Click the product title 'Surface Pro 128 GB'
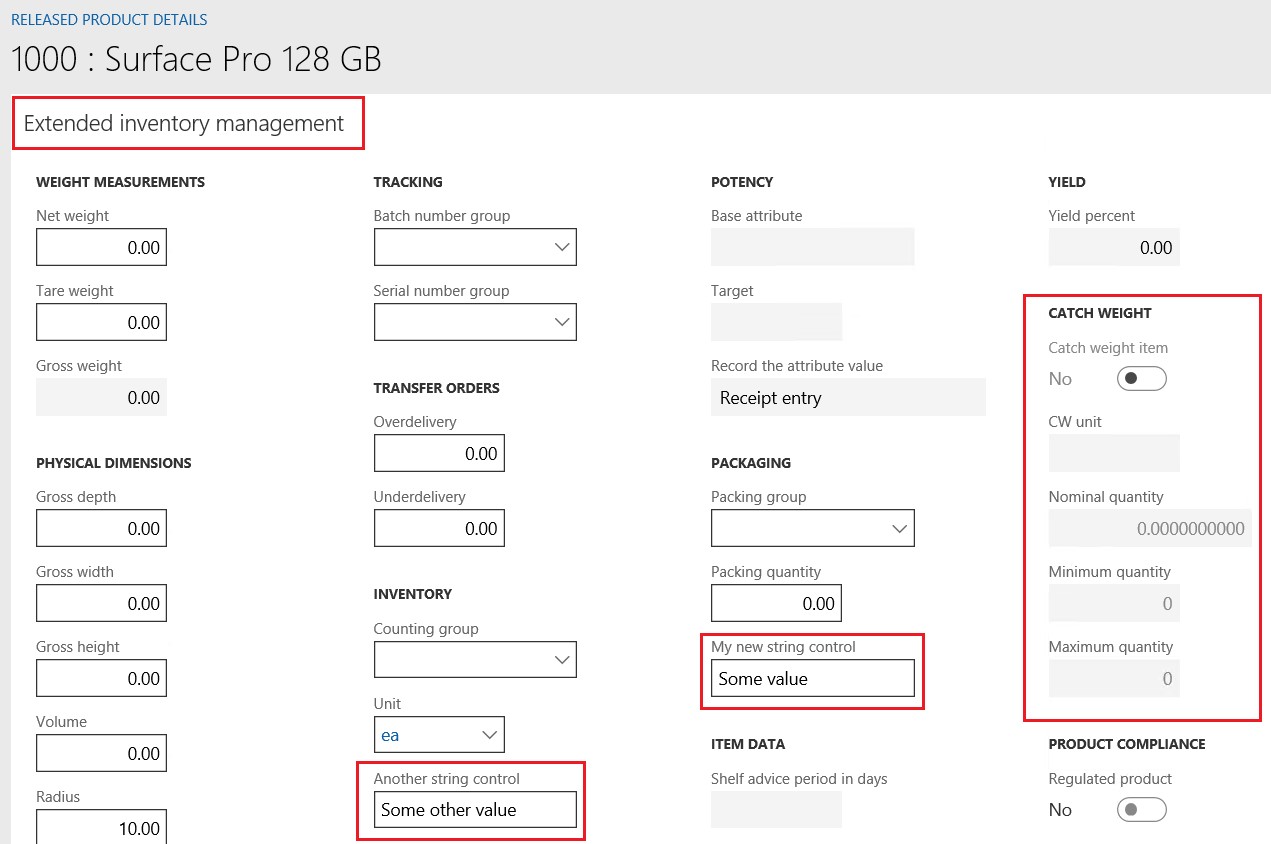 point(196,59)
